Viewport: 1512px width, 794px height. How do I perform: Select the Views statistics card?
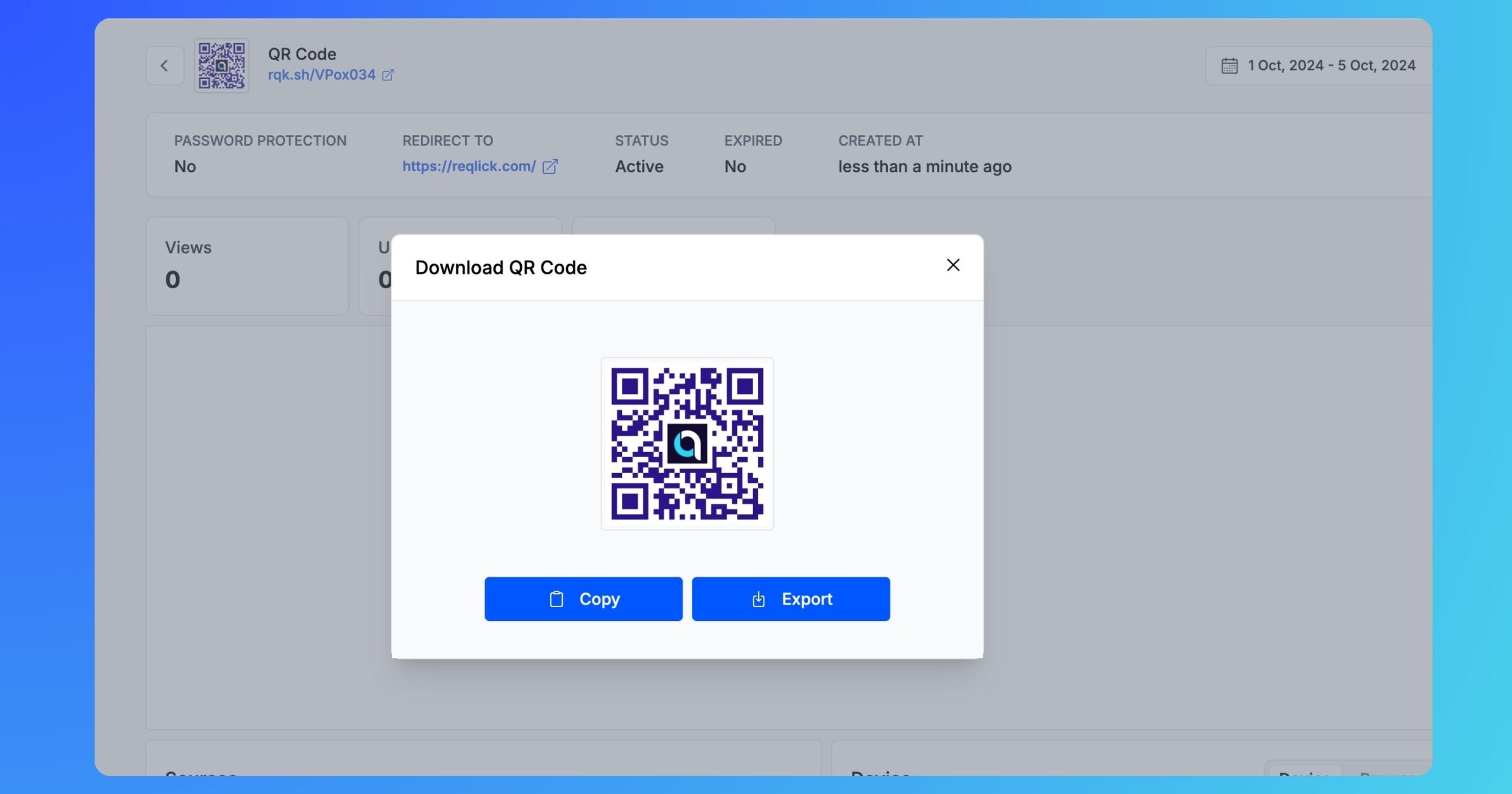246,265
